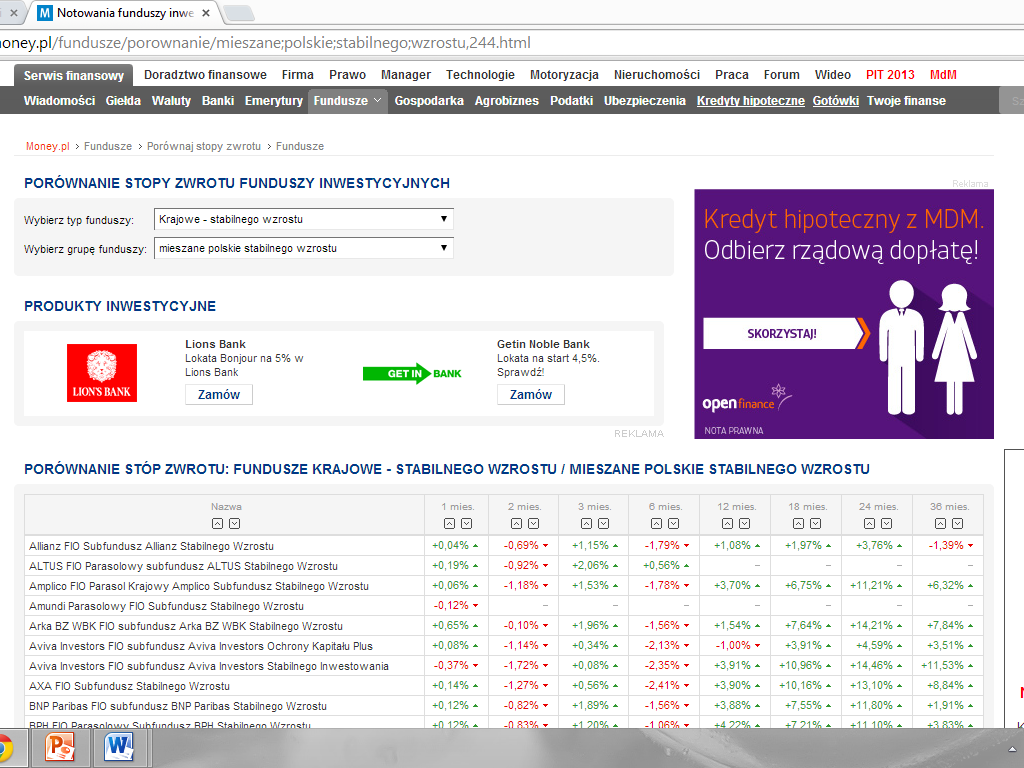
Task: Open the Wybierz grupę funduszy dropdown
Action: click(x=304, y=248)
